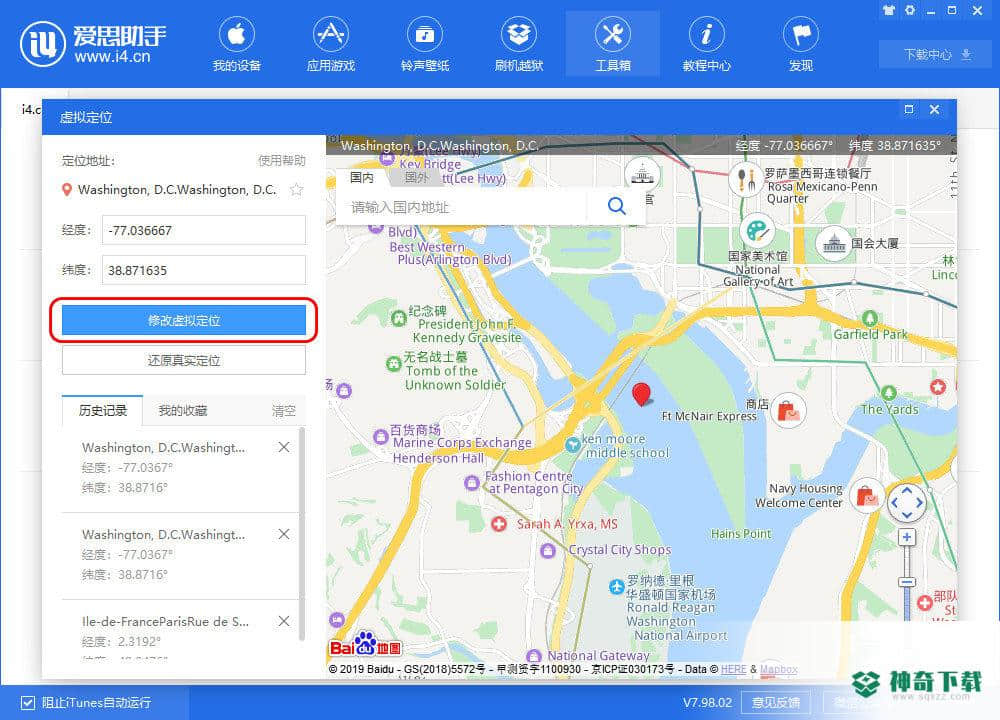Click the 纬度 latitude input field

pyautogui.click(x=203, y=270)
